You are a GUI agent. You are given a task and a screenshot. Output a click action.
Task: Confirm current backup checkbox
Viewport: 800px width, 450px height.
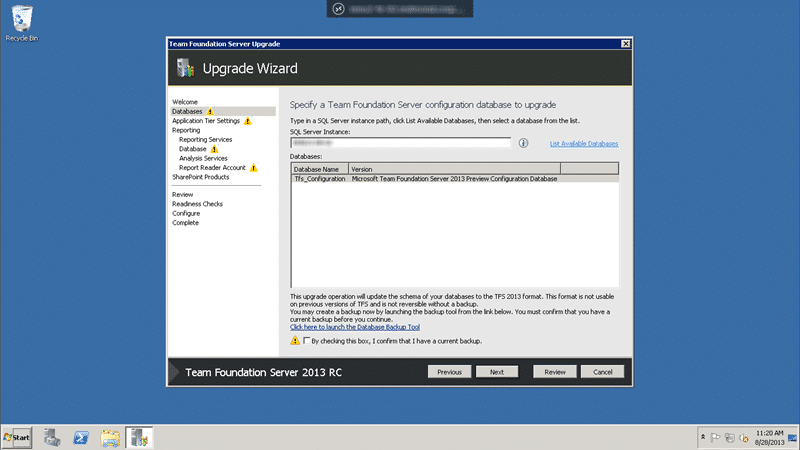tap(307, 340)
